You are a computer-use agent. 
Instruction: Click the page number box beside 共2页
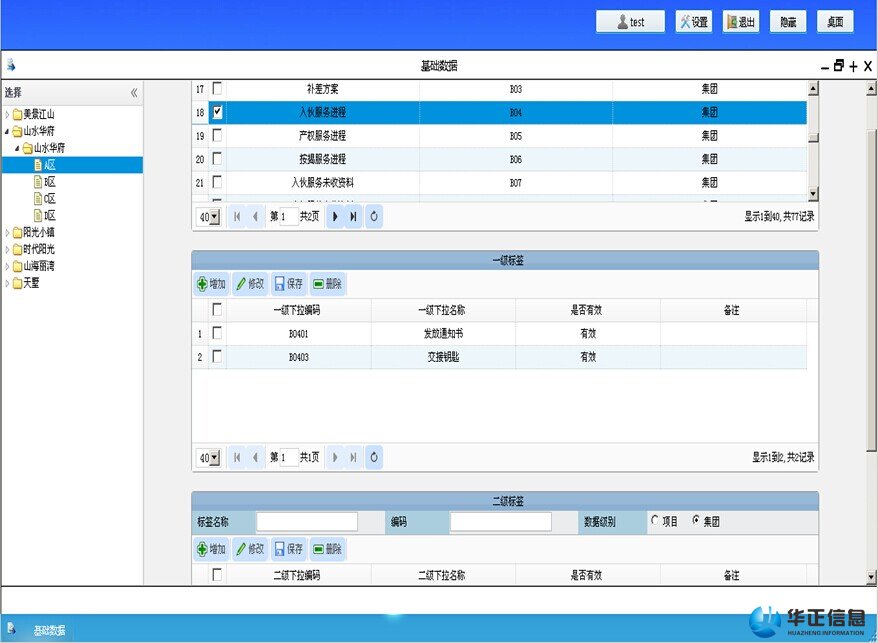(x=288, y=217)
